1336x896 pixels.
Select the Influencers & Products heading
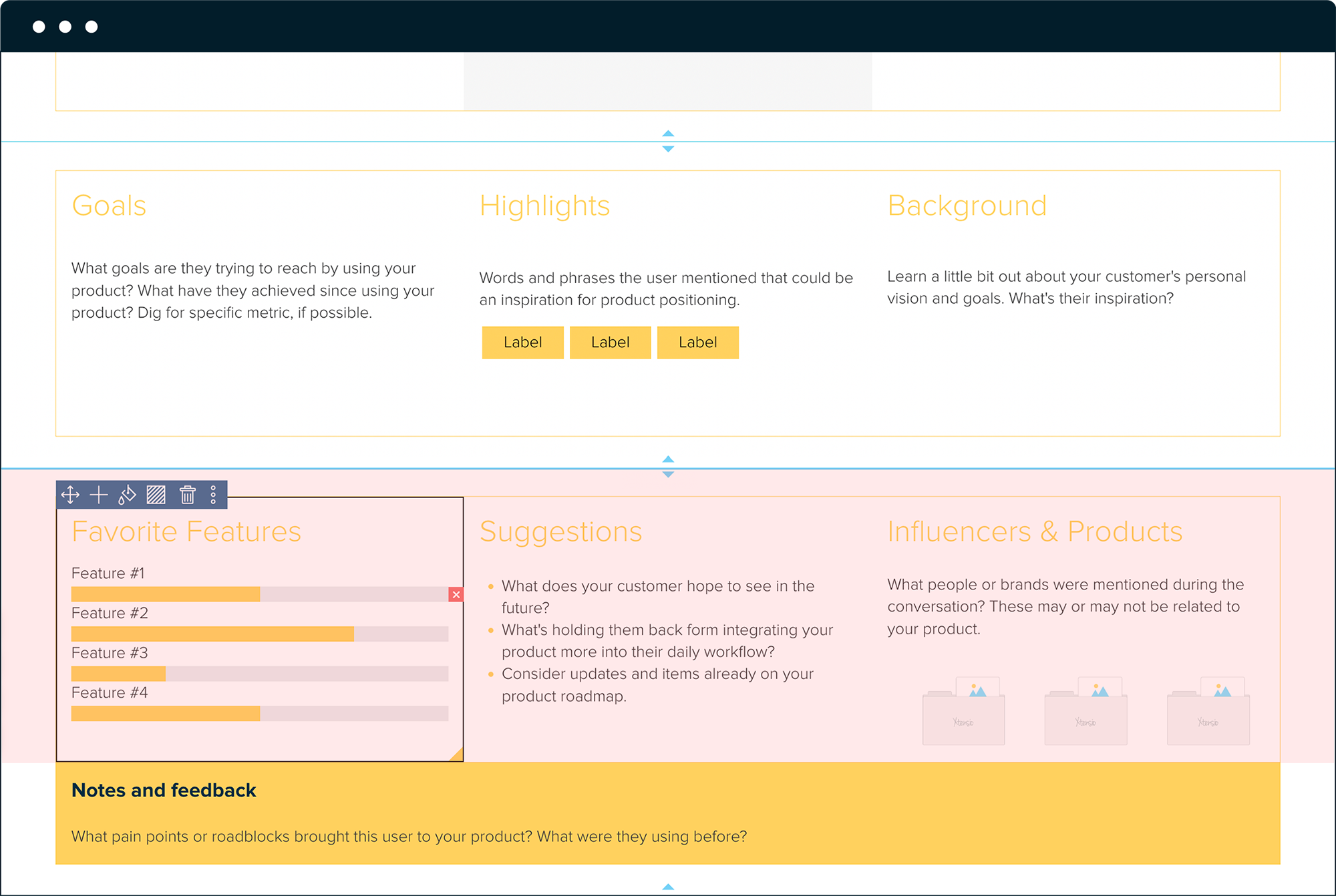(x=1035, y=532)
